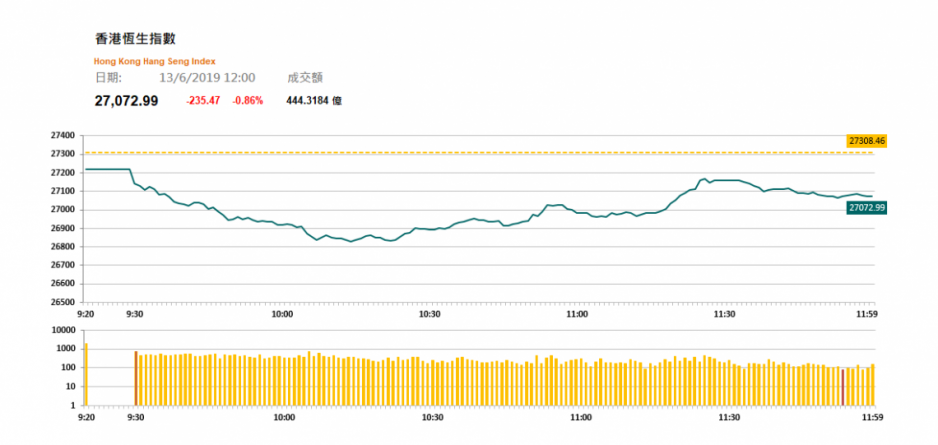Screen dimensions: 938x445
Task: Click the 10:00 label on price chart
Action: (282, 313)
